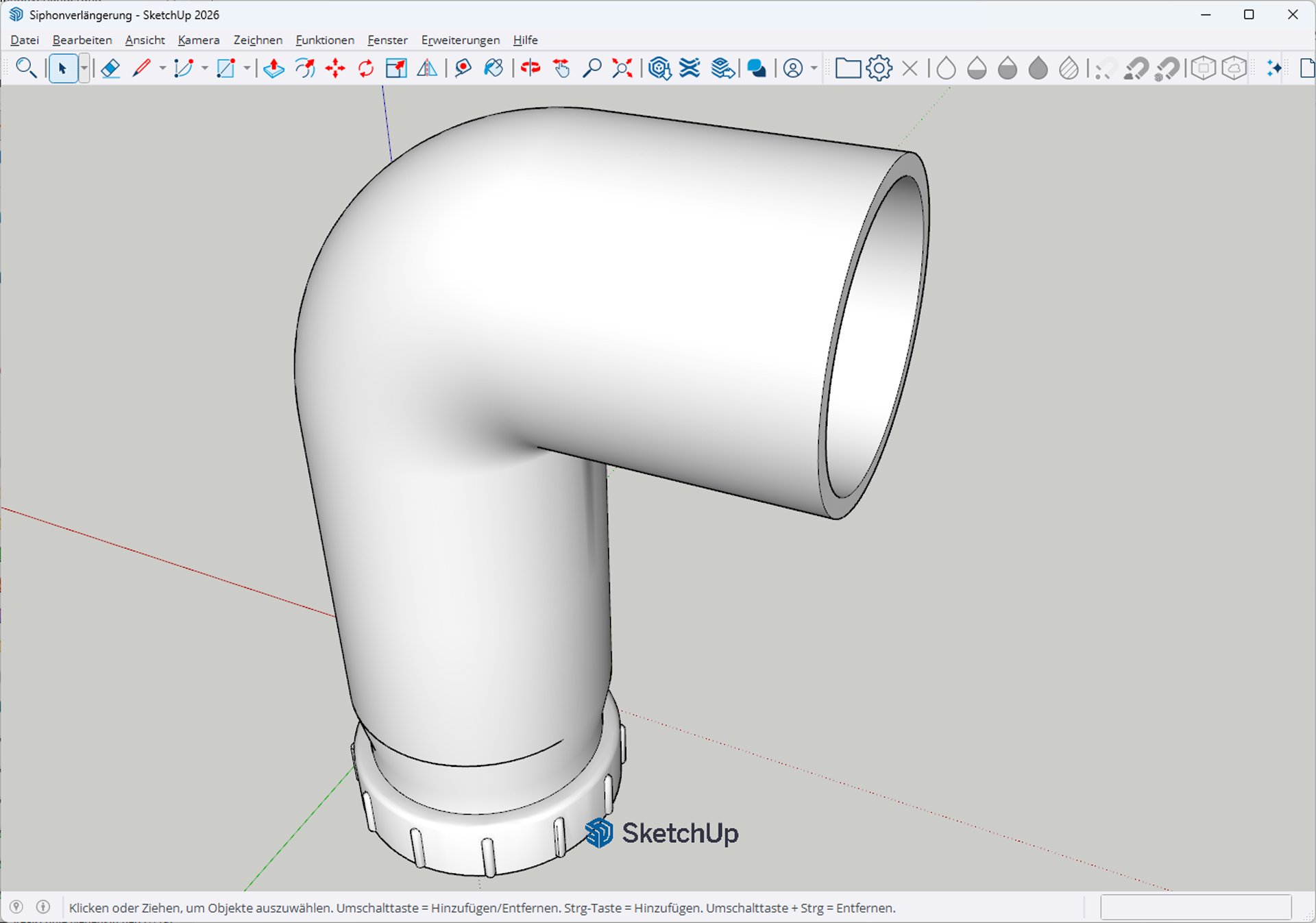Click the search magnifier icon in toolbar

click(x=26, y=69)
